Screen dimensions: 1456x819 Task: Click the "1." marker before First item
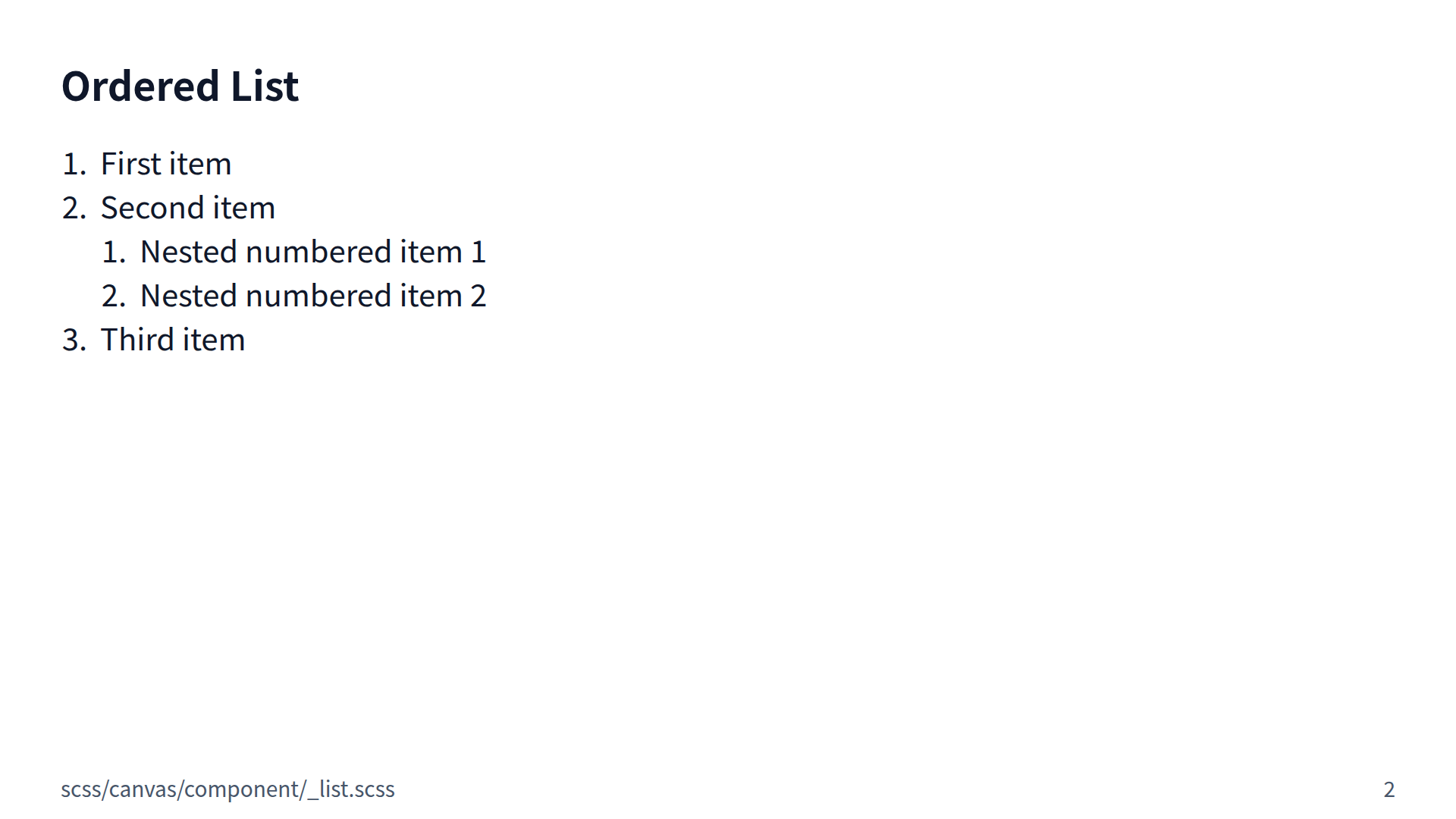coord(74,164)
